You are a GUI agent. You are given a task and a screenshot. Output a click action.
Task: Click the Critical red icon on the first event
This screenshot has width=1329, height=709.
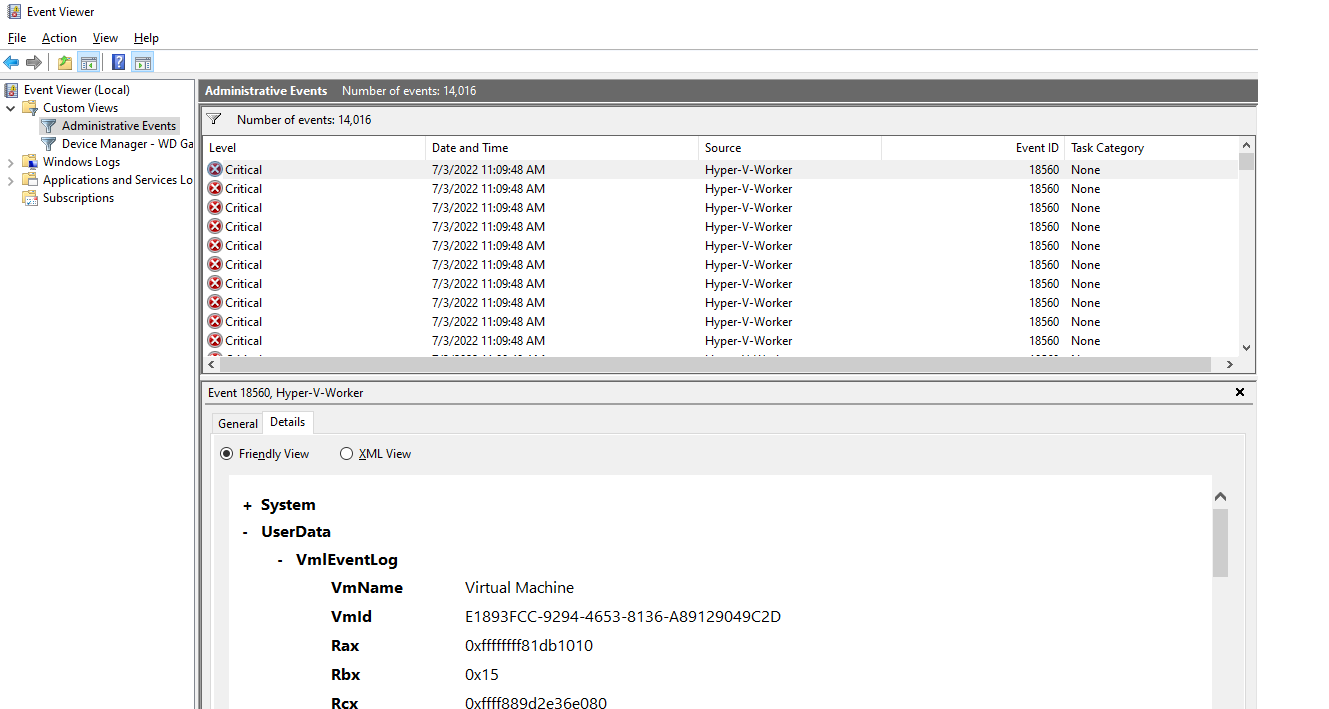pos(214,169)
